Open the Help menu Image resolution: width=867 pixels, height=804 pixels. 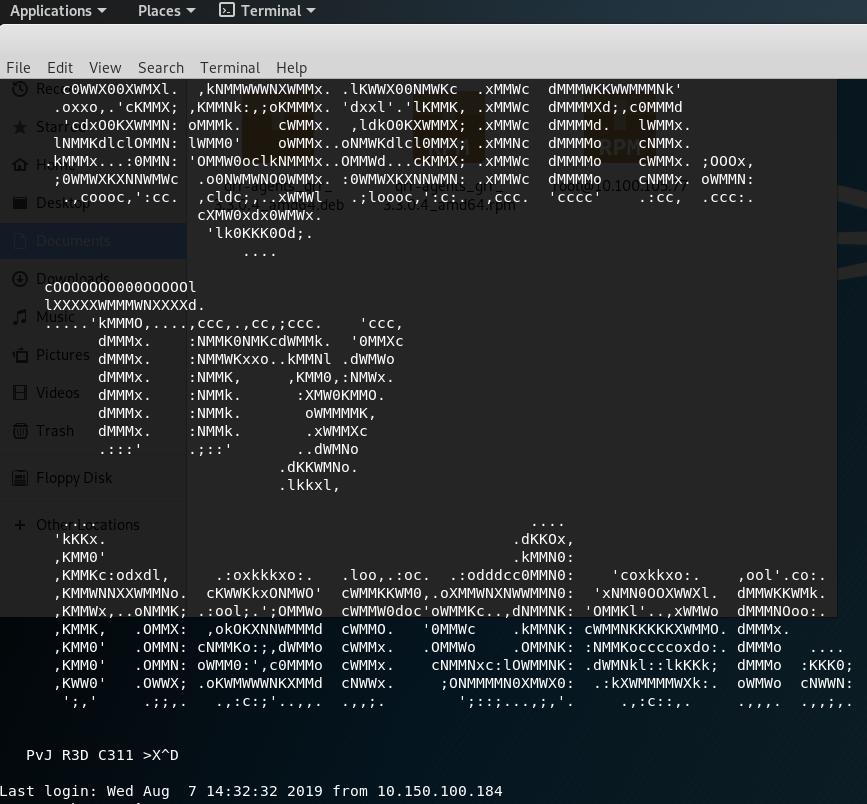[x=291, y=68]
